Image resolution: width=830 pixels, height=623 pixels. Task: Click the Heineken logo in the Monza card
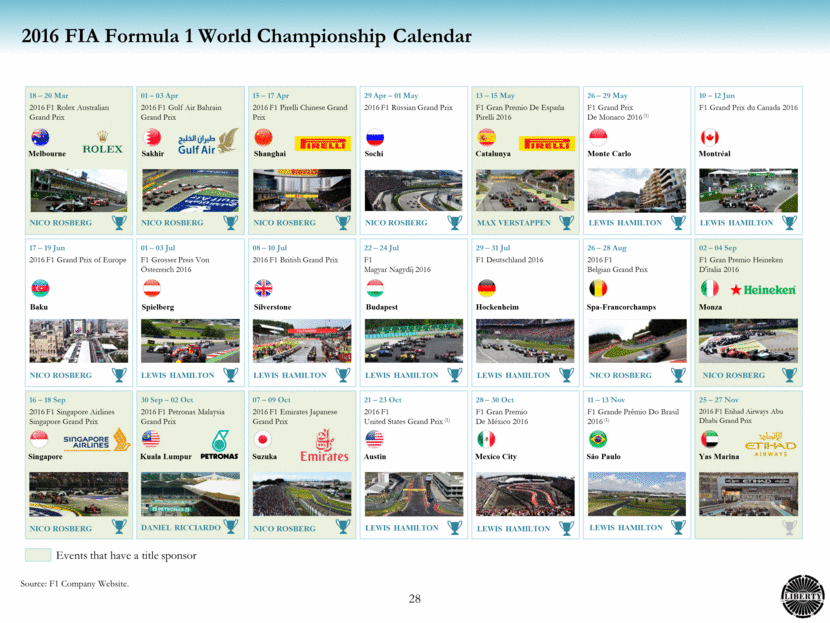(x=762, y=290)
